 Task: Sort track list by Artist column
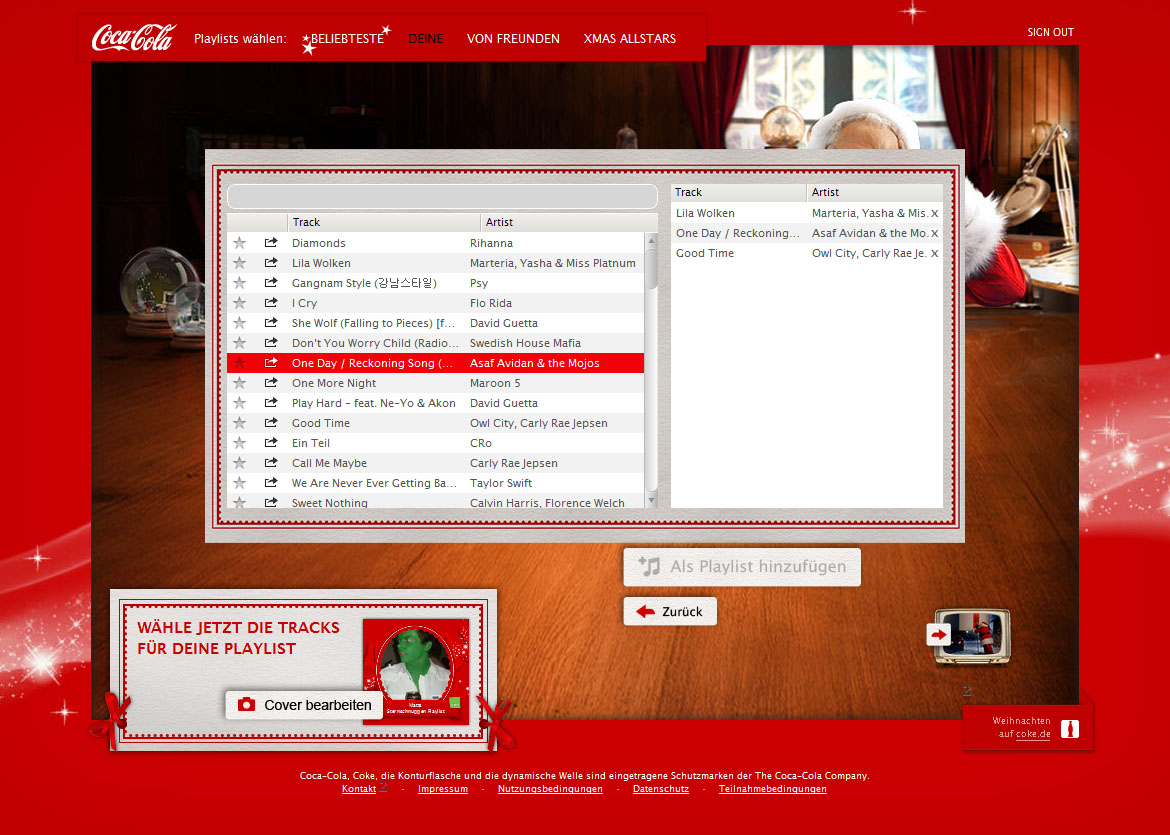click(x=565, y=222)
